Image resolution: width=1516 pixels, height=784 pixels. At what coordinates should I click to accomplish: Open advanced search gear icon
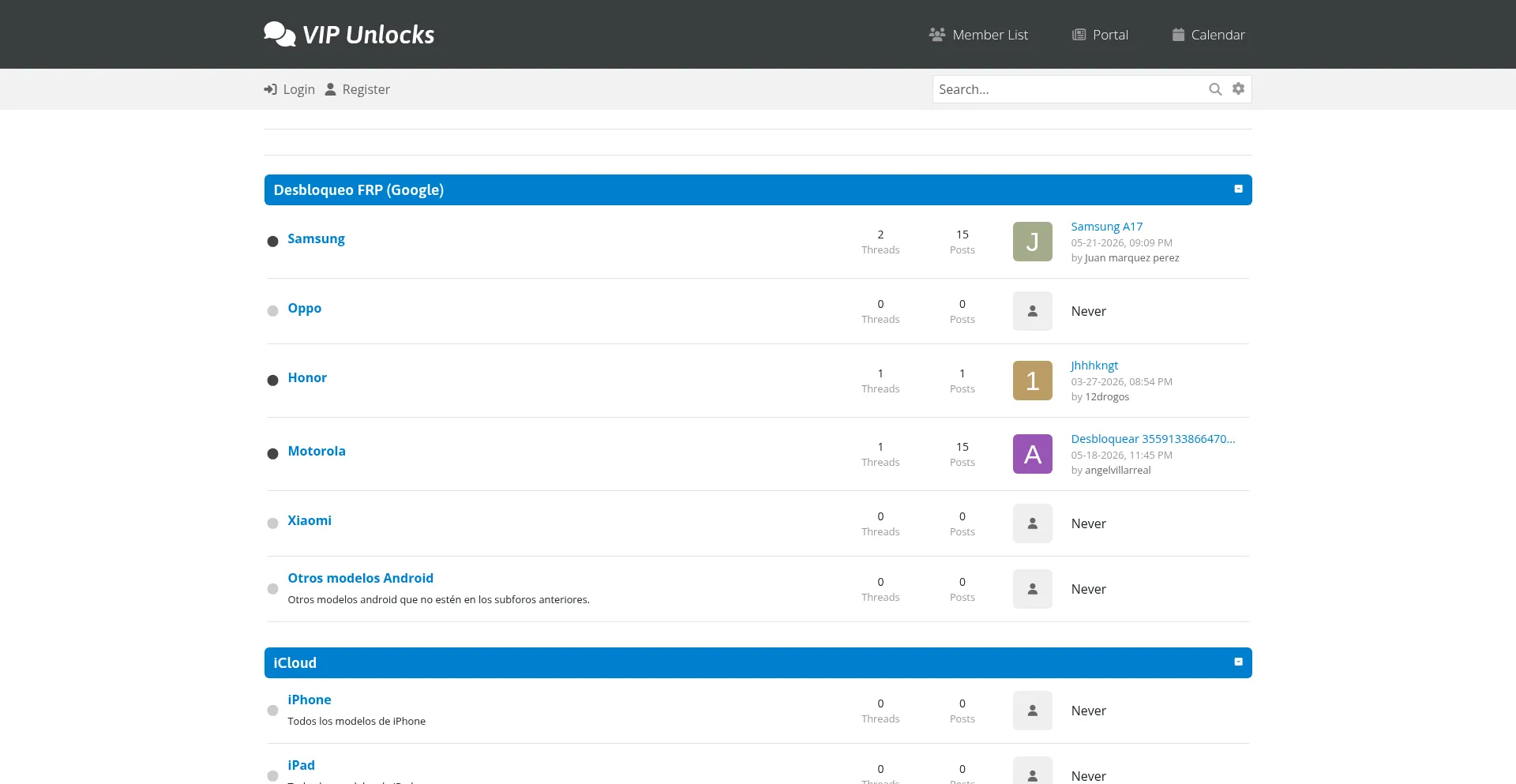1238,88
